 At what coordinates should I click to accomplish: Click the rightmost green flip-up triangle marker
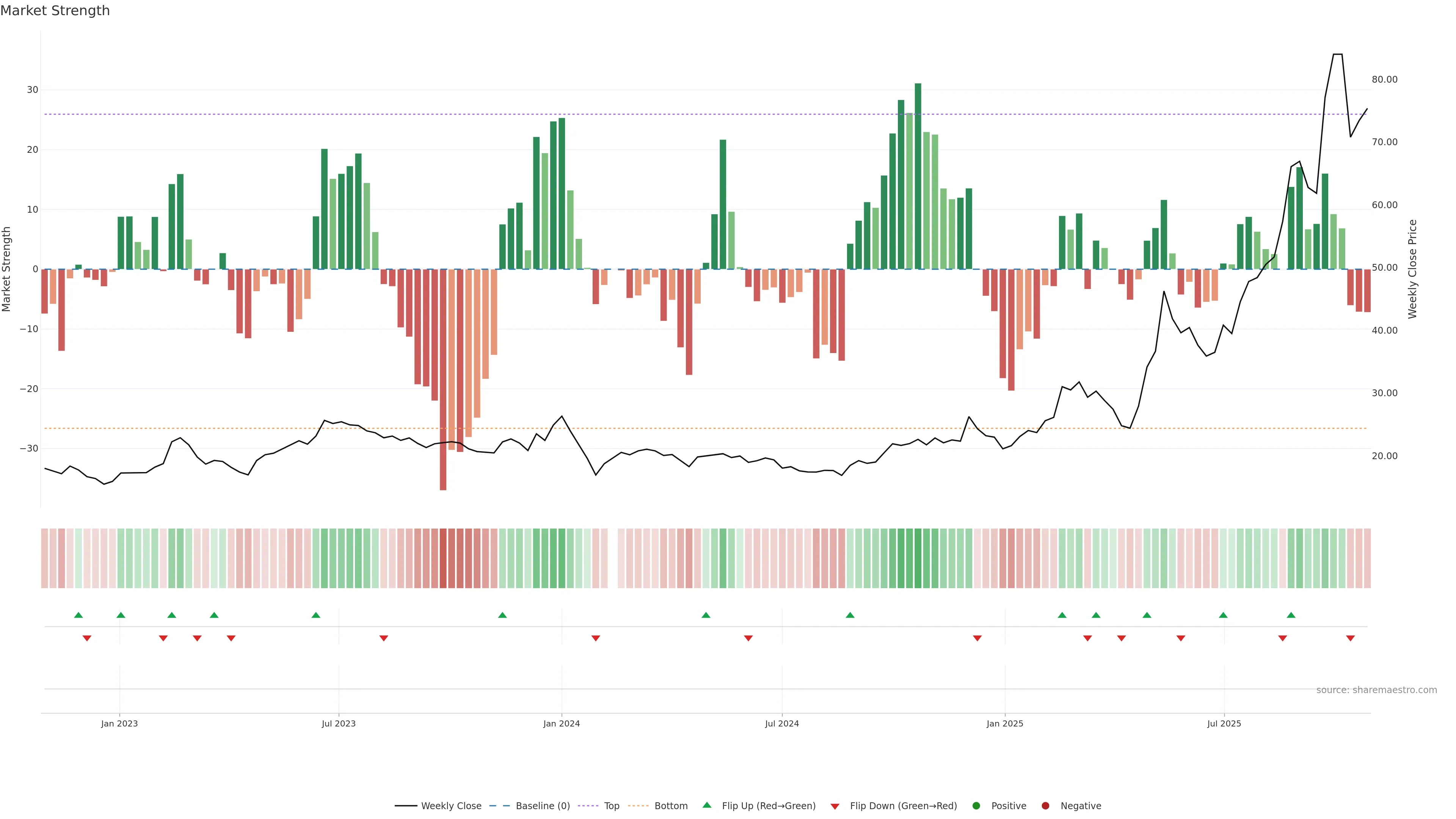(x=1291, y=615)
